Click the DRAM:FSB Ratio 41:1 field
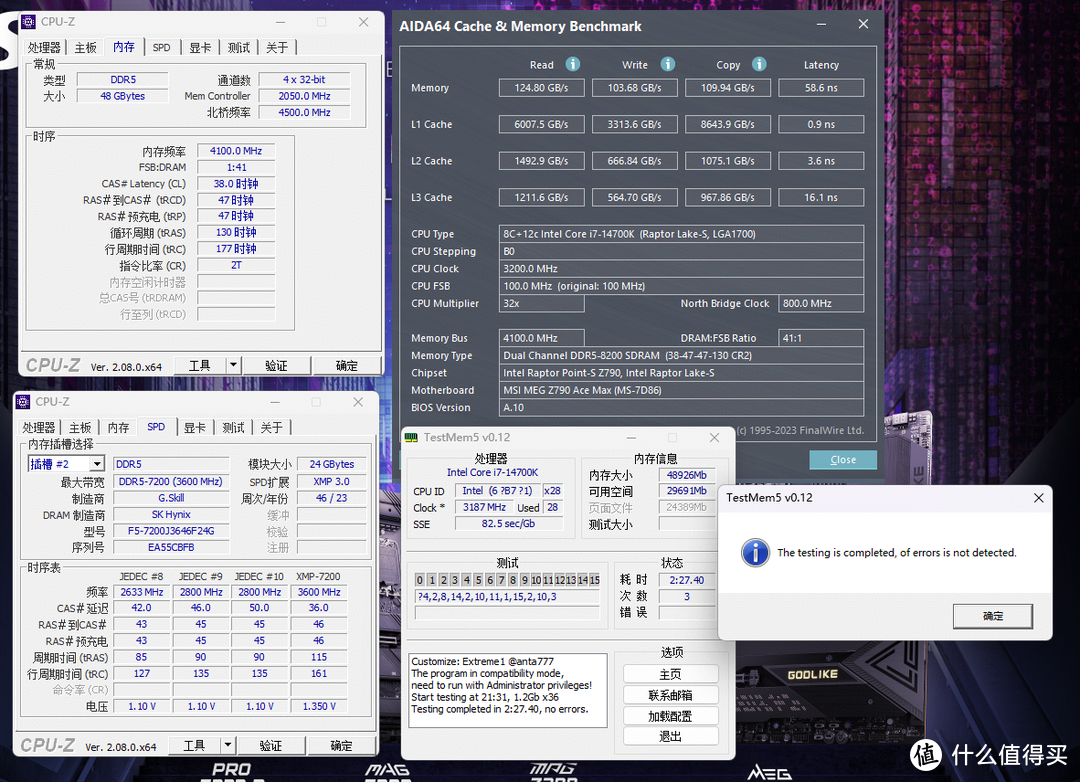The height and width of the screenshot is (782, 1080). [821, 338]
